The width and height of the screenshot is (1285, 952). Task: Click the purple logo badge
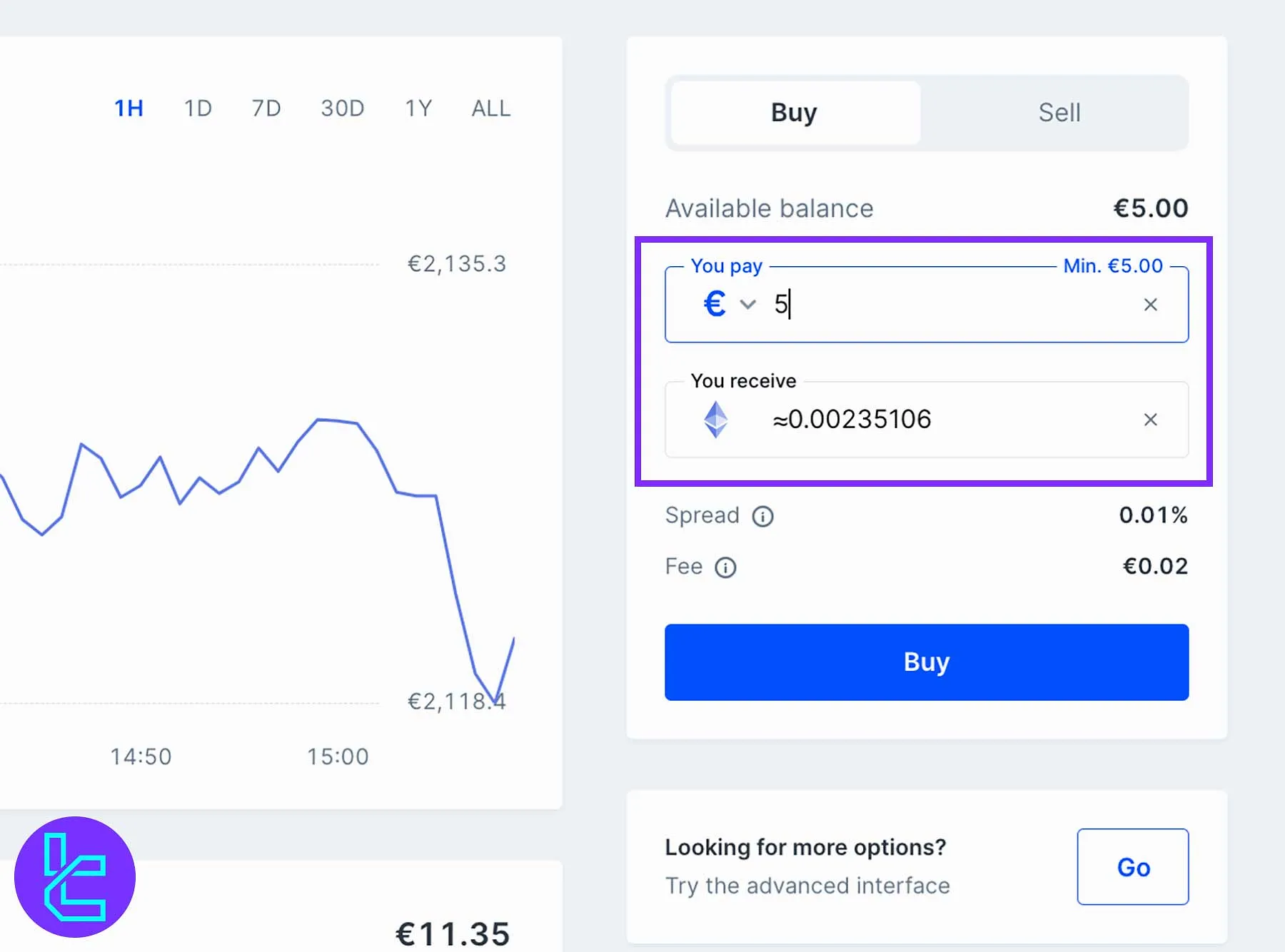click(75, 876)
